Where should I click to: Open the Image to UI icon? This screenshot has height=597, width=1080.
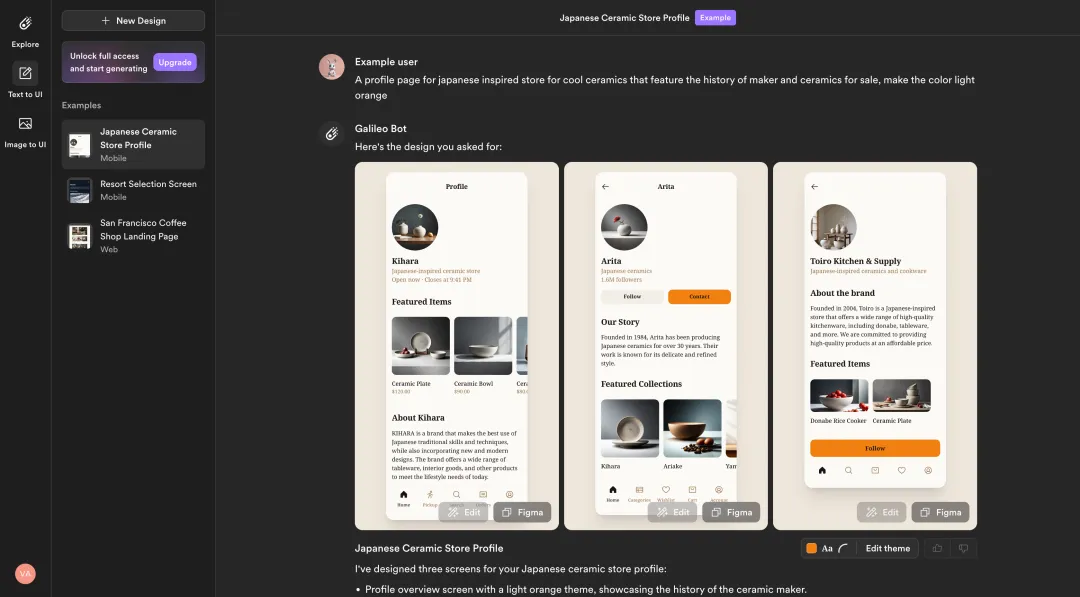pos(25,124)
